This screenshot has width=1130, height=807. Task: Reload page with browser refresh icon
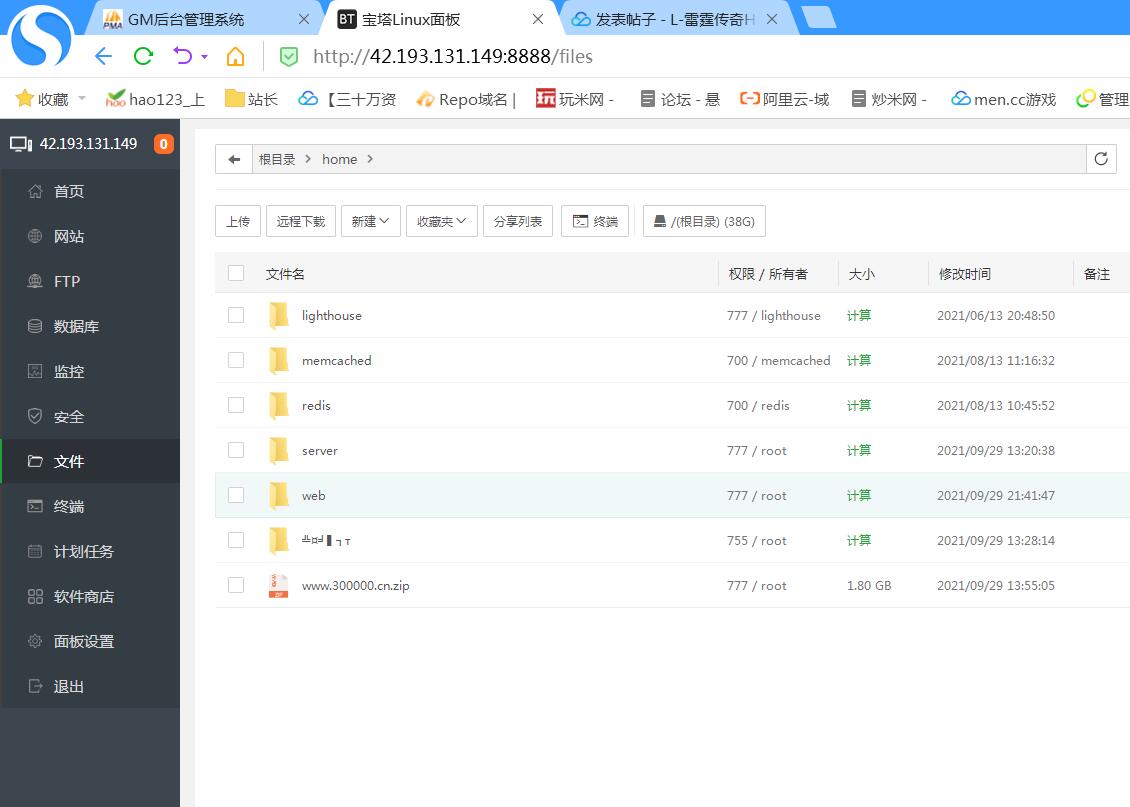[143, 56]
